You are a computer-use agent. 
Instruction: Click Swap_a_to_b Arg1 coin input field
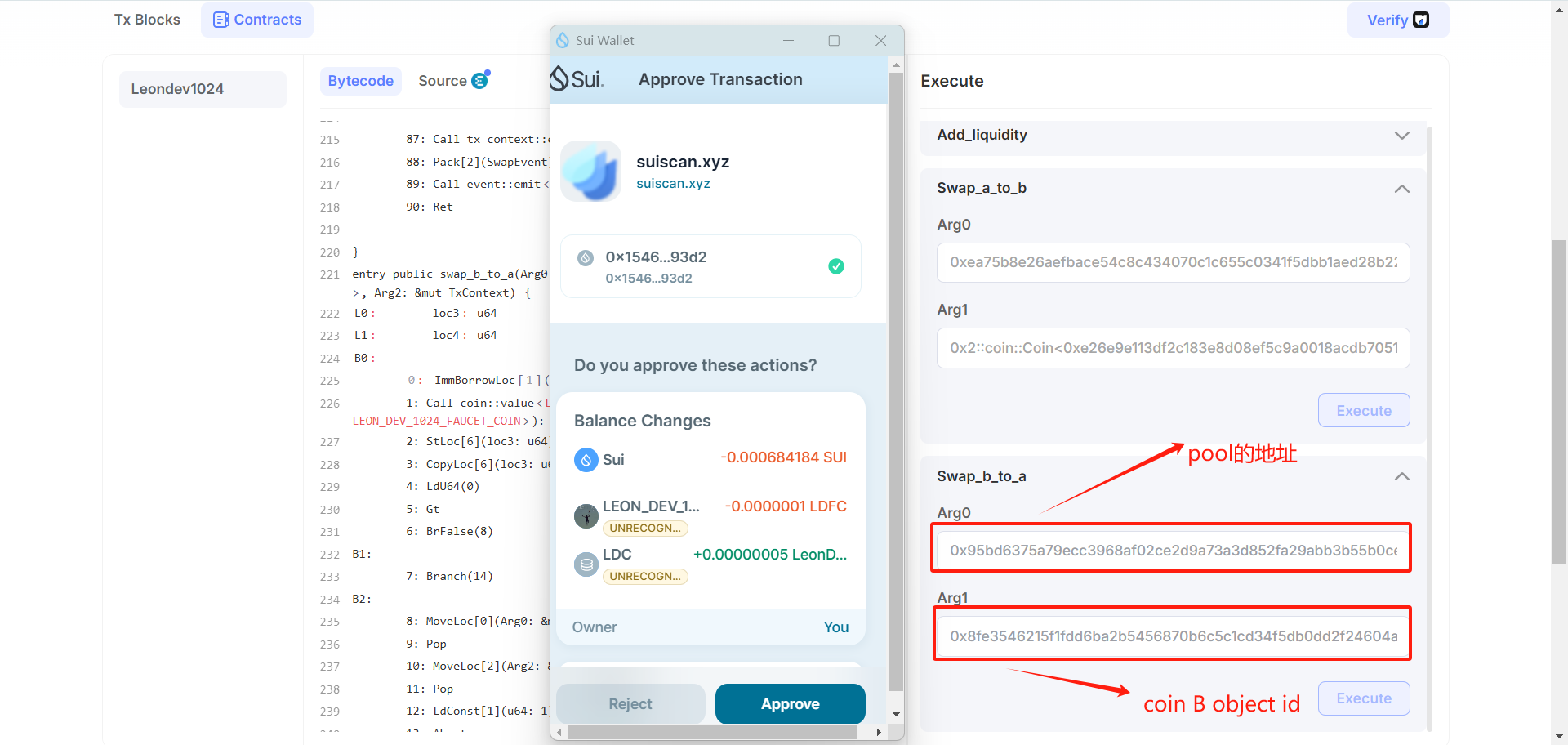tap(1173, 348)
